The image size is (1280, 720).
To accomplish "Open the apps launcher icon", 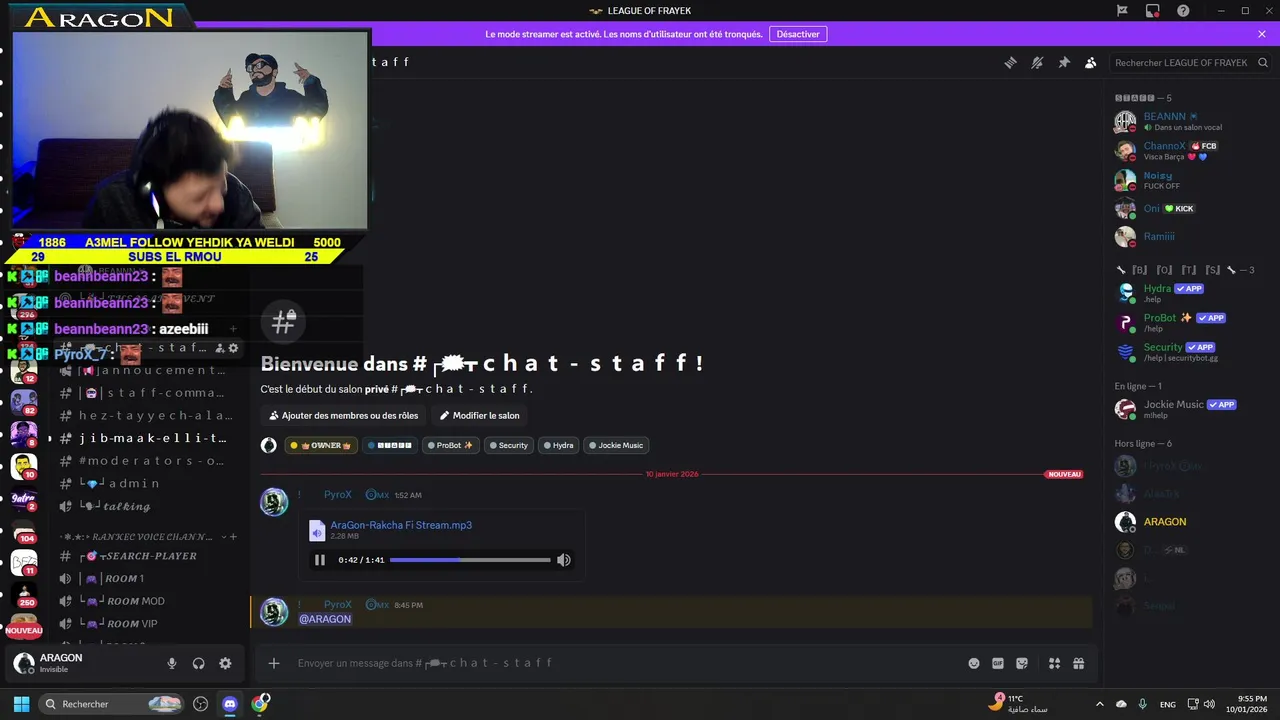I will (1054, 663).
